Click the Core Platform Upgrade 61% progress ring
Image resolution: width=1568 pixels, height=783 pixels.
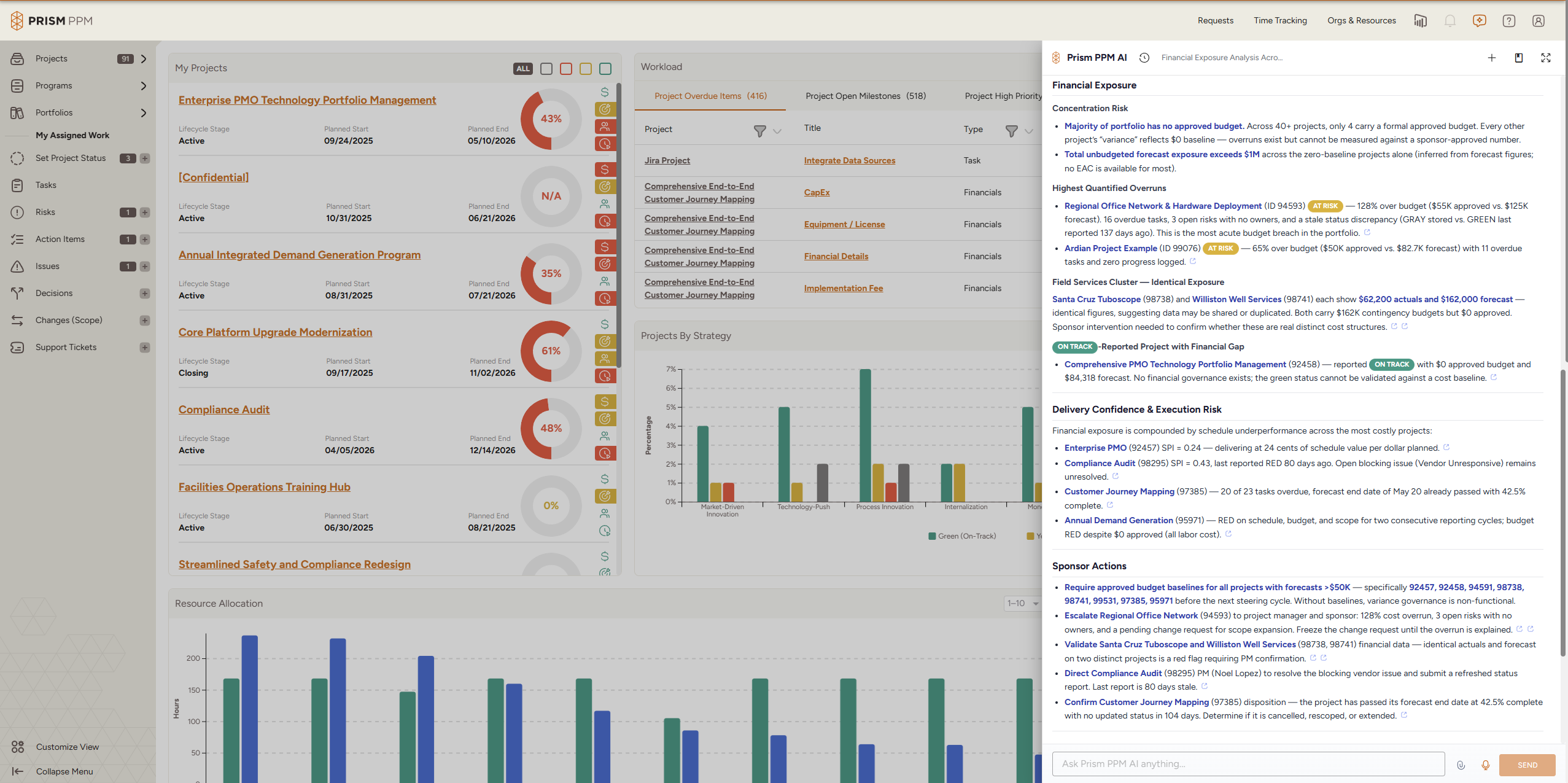click(x=551, y=351)
